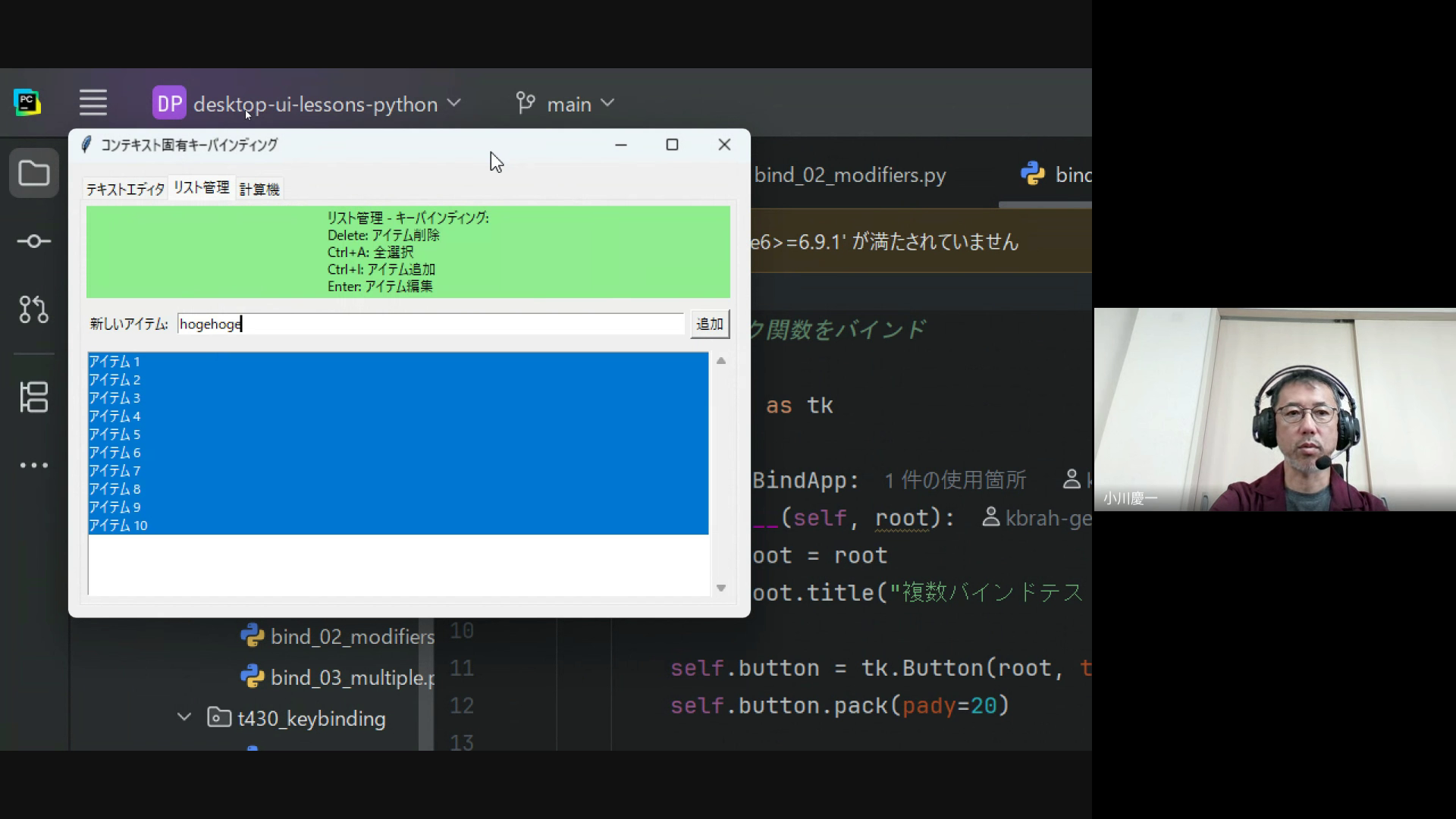1456x819 pixels.
Task: Show more tool windows ellipsis
Action: (34, 466)
